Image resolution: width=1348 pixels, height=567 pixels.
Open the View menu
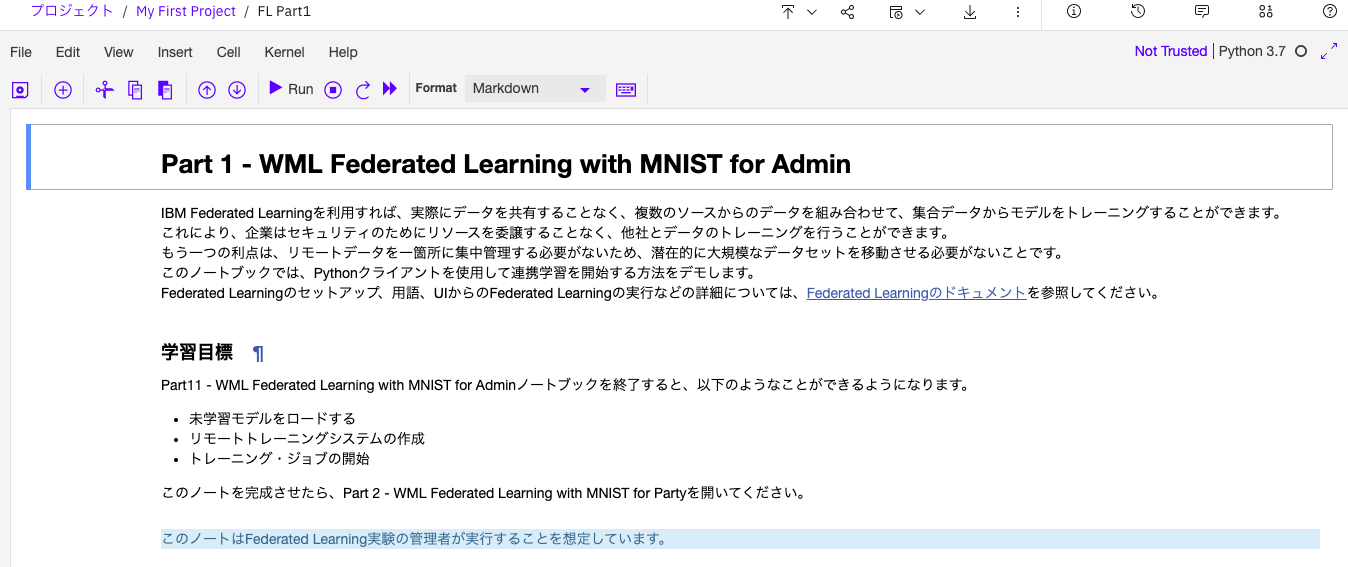coord(118,52)
